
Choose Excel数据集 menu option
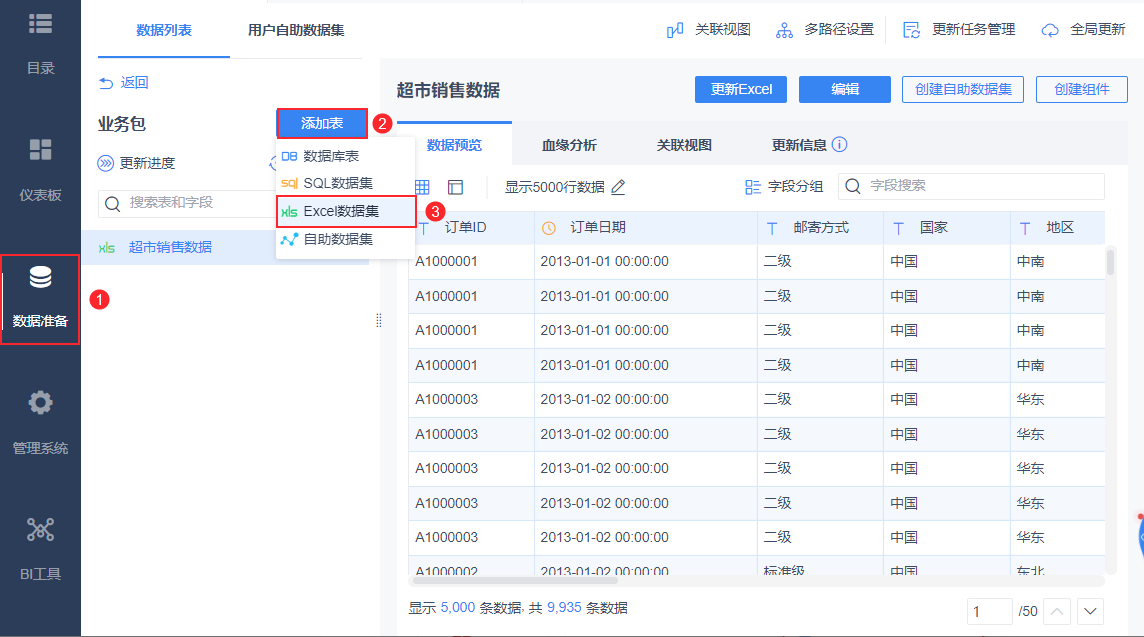click(x=346, y=212)
